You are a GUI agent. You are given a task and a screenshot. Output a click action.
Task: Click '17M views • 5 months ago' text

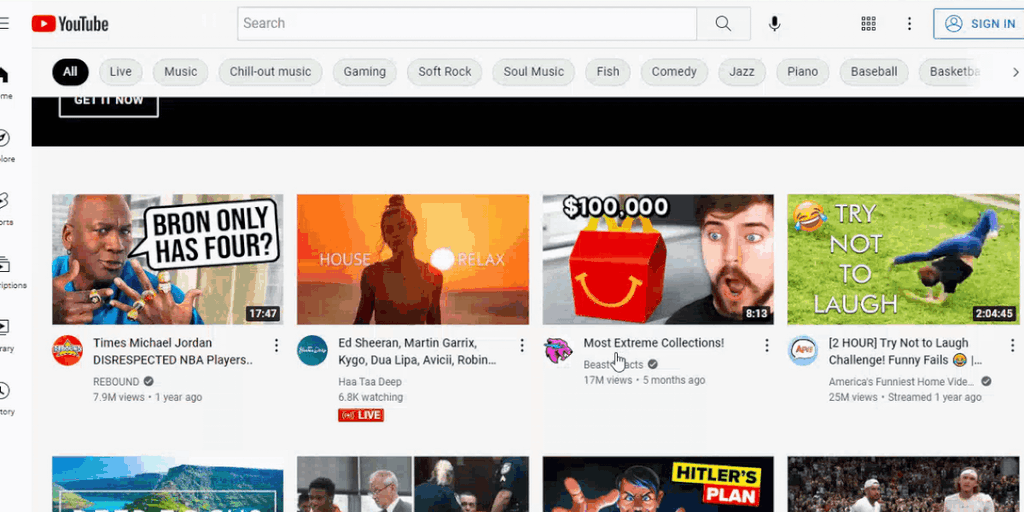click(644, 380)
